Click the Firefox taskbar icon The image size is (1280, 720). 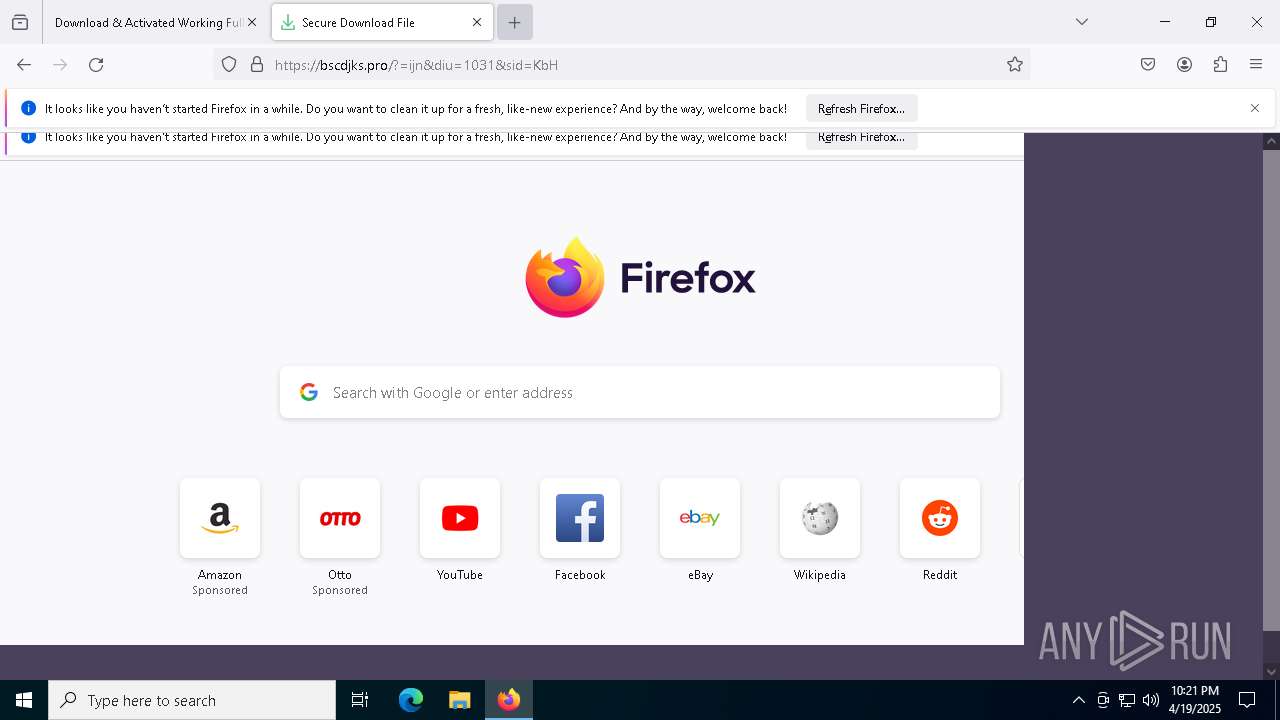(x=509, y=700)
